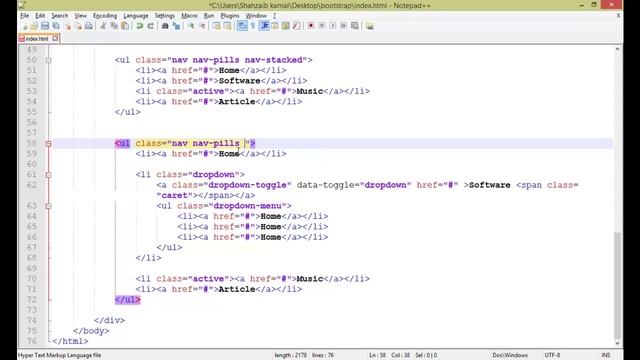640x360 pixels.
Task: Open the Edit menu
Action: pos(40,16)
